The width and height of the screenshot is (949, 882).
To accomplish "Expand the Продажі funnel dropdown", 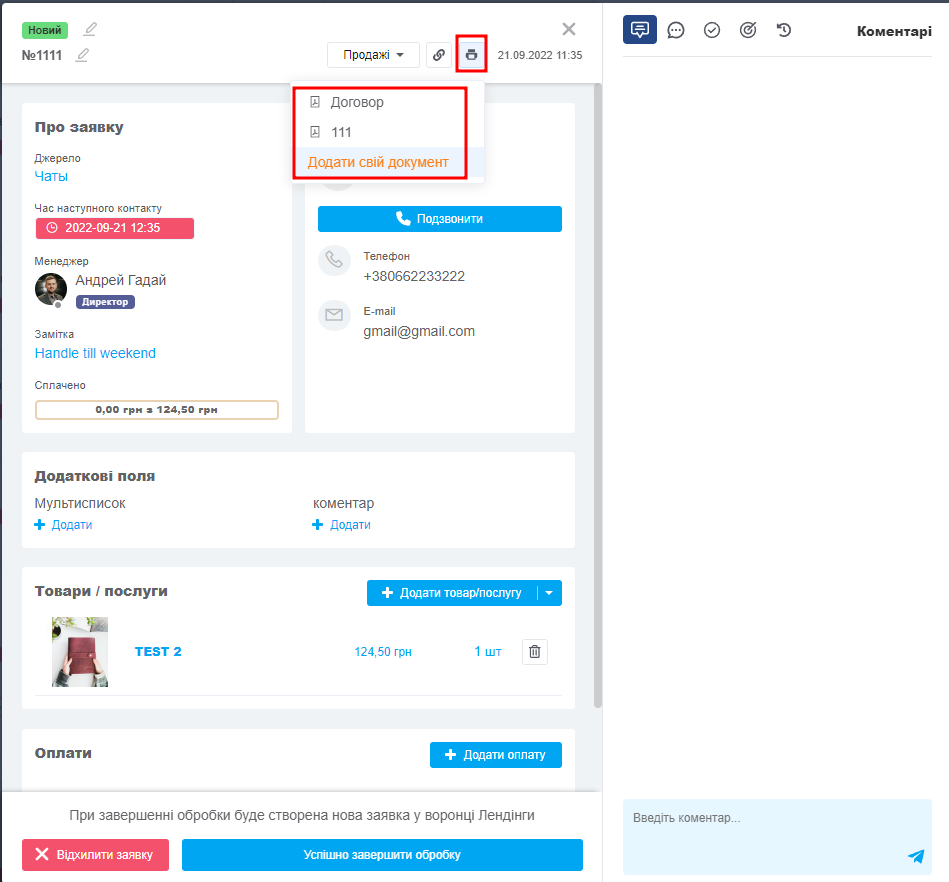I will coord(373,55).
